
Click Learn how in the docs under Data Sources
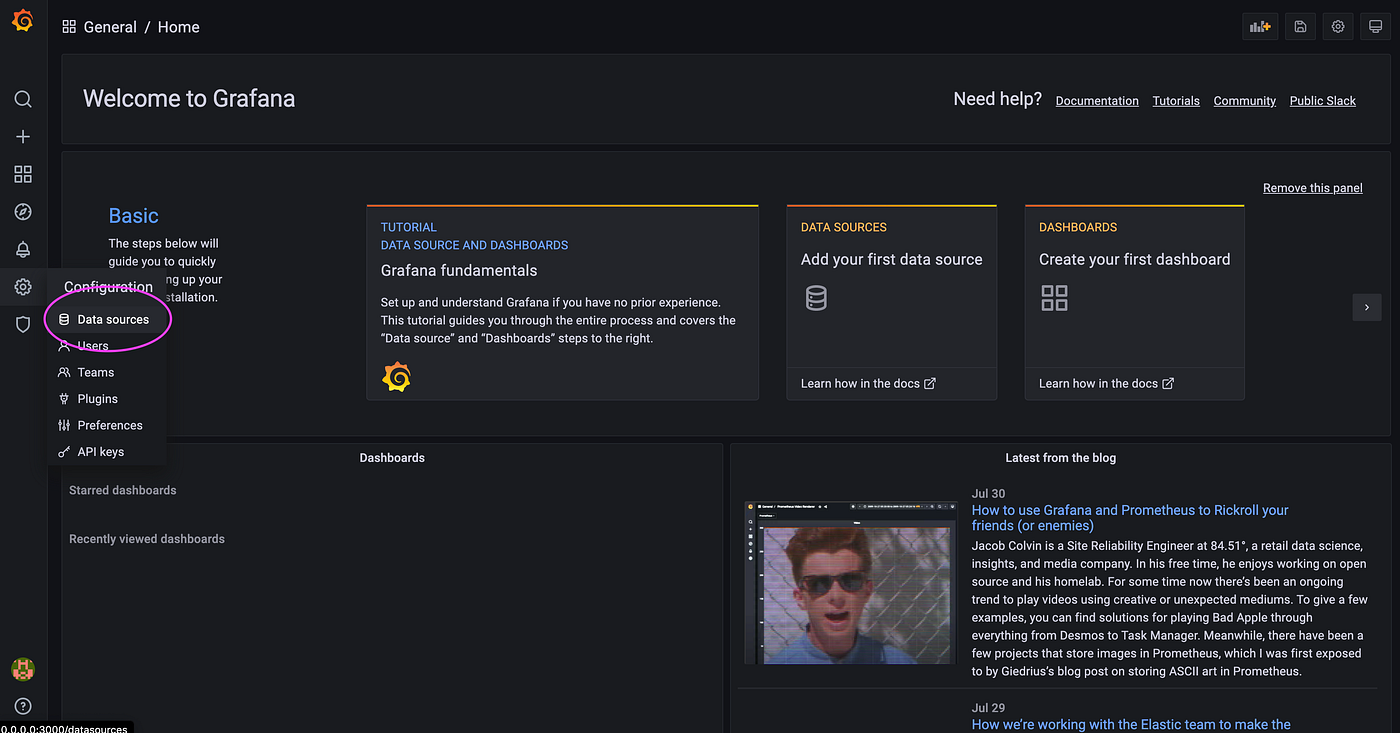click(x=868, y=383)
